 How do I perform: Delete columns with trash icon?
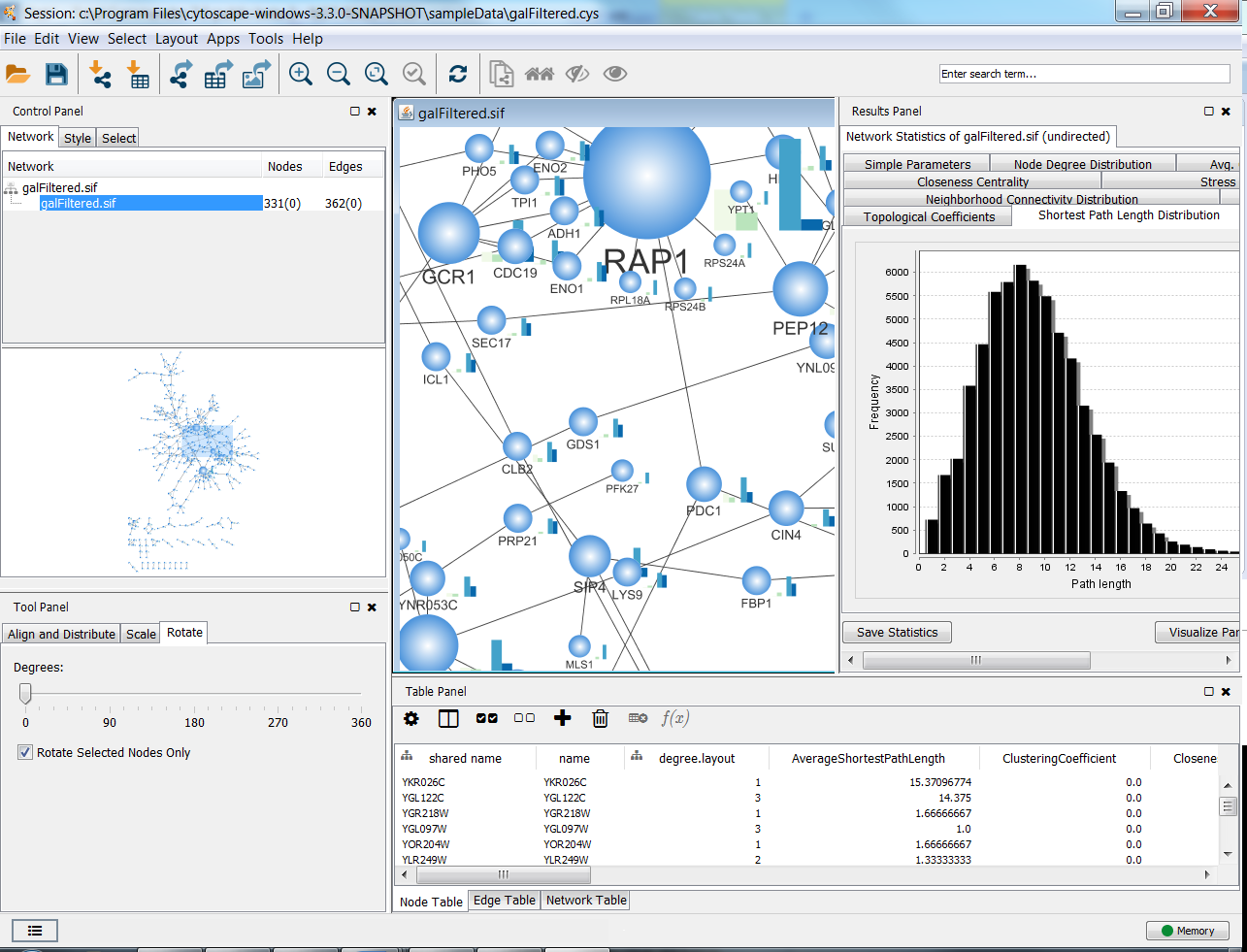pos(600,718)
